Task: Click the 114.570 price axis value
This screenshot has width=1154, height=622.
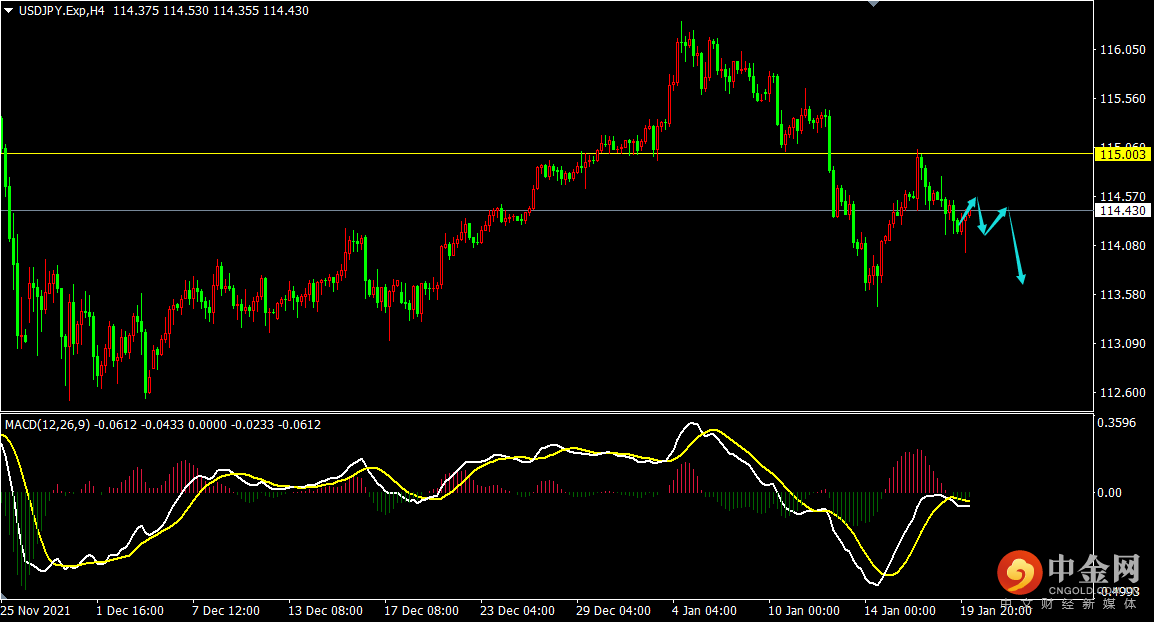Action: click(x=1122, y=197)
